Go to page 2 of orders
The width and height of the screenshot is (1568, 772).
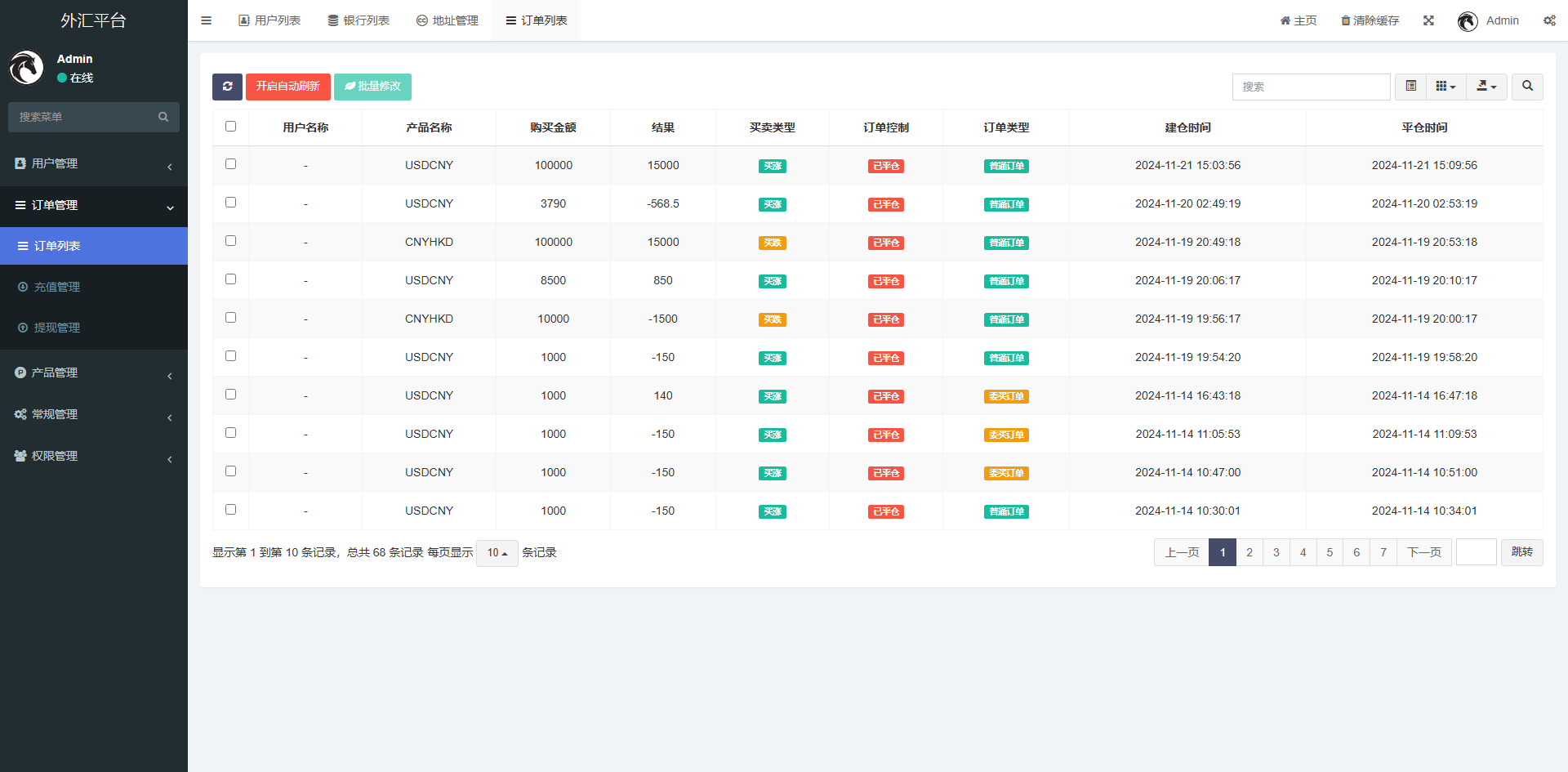coord(1249,552)
